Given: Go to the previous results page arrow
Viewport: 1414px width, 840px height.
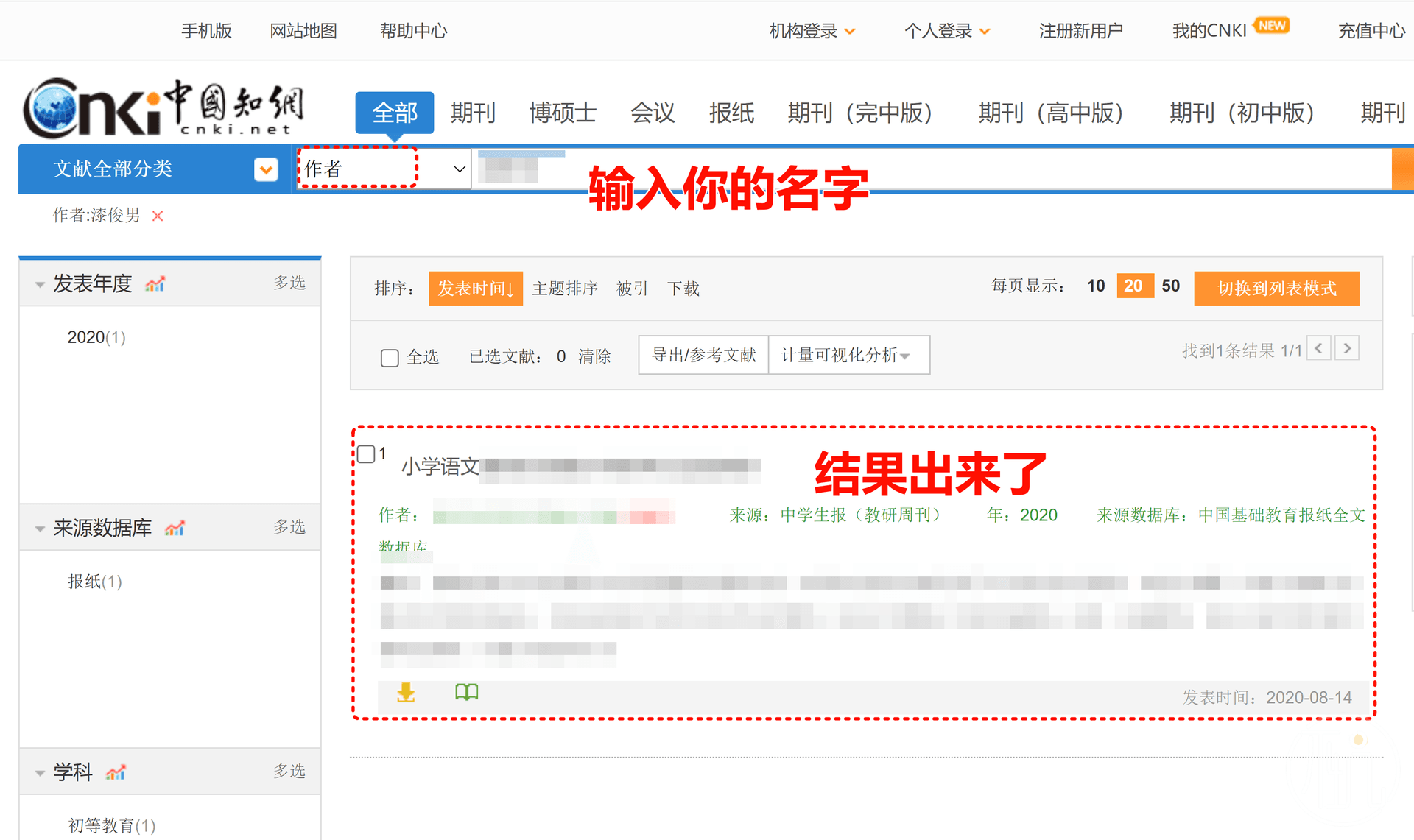Looking at the screenshot, I should 1319,348.
